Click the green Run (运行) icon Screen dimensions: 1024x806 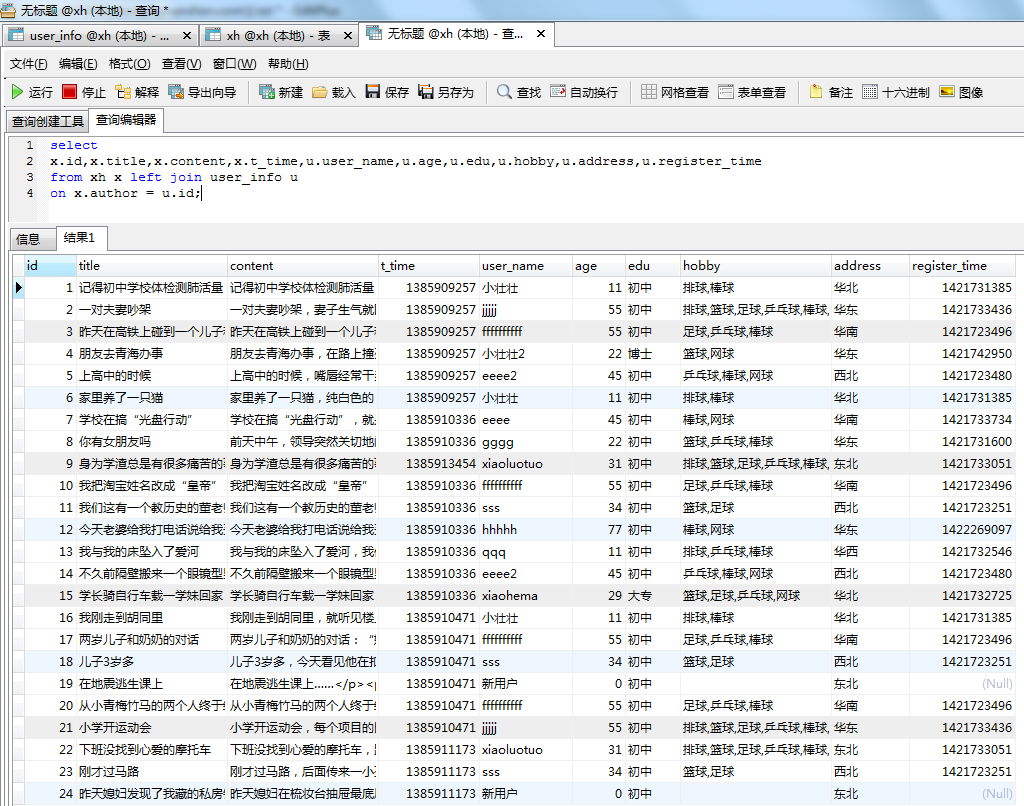pos(17,92)
